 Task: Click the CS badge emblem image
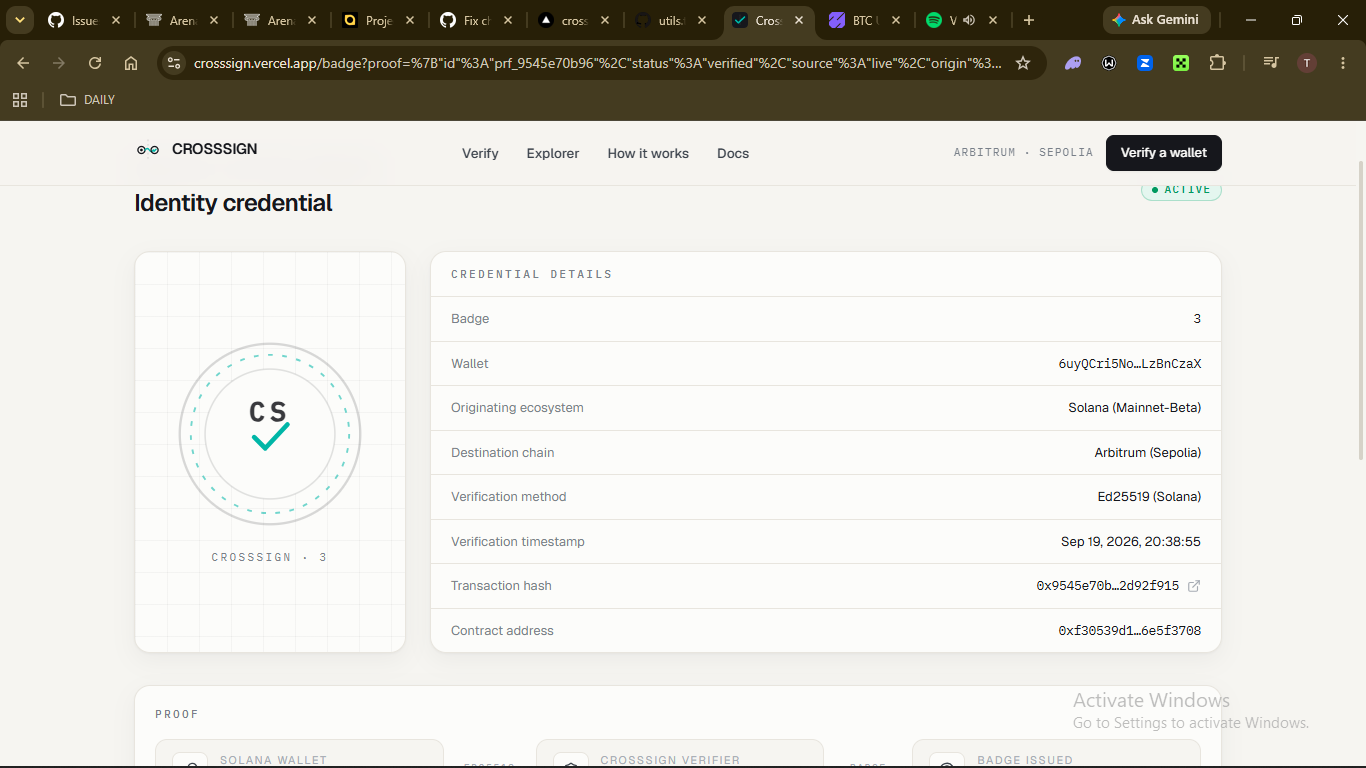[270, 434]
